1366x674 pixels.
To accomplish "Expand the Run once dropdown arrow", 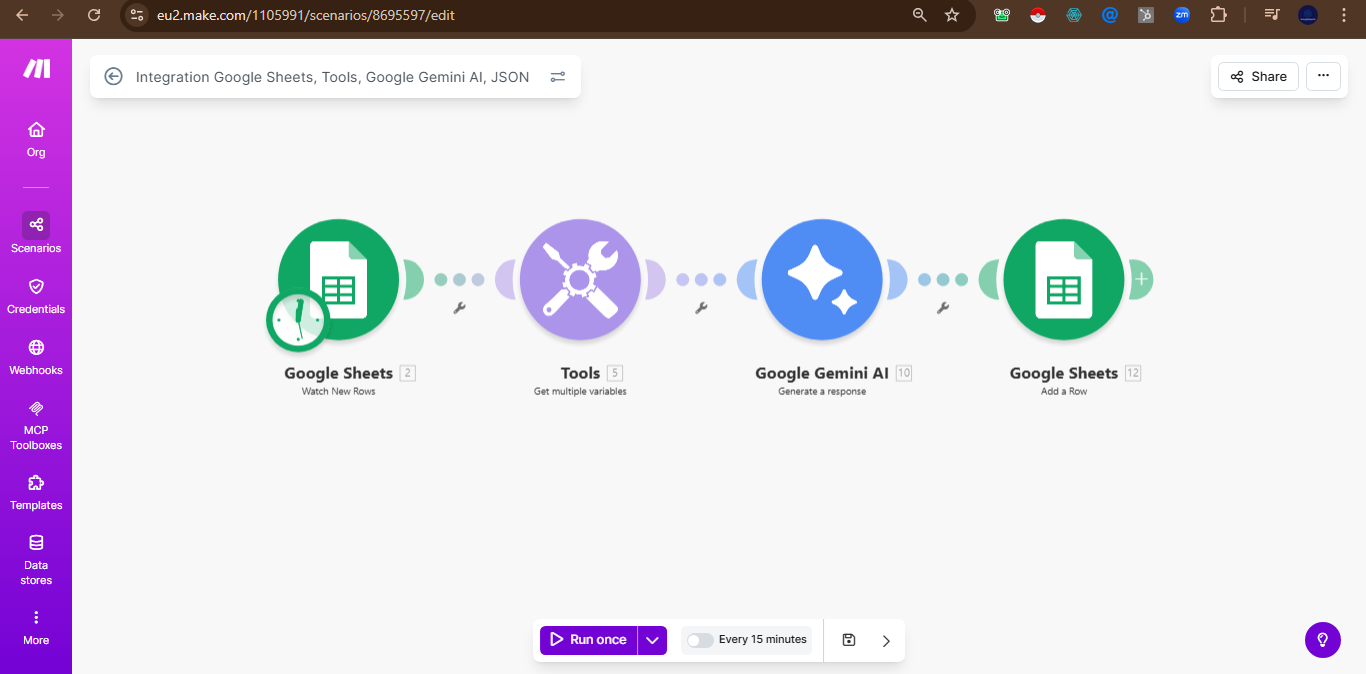I will (x=652, y=640).
